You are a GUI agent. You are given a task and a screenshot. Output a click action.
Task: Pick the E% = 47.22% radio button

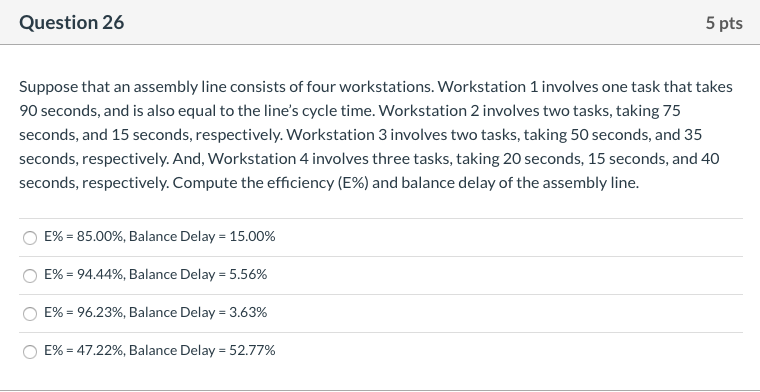click(30, 351)
